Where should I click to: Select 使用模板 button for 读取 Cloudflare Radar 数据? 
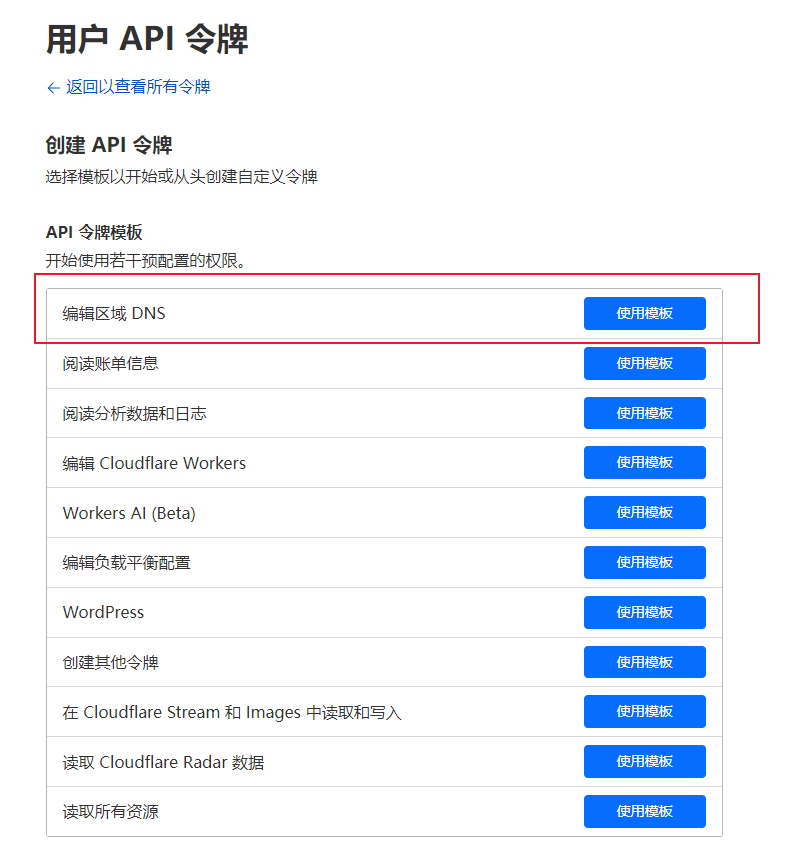pos(644,762)
